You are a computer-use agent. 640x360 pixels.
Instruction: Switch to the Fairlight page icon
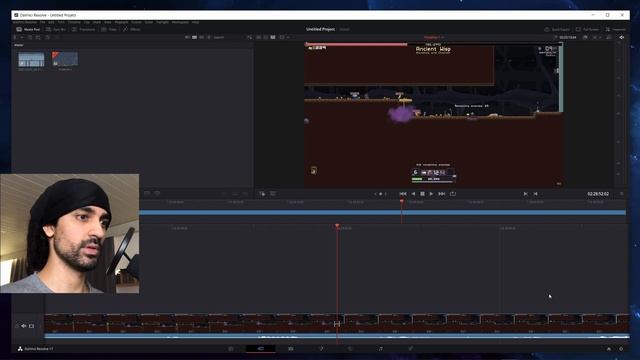[x=380, y=349]
